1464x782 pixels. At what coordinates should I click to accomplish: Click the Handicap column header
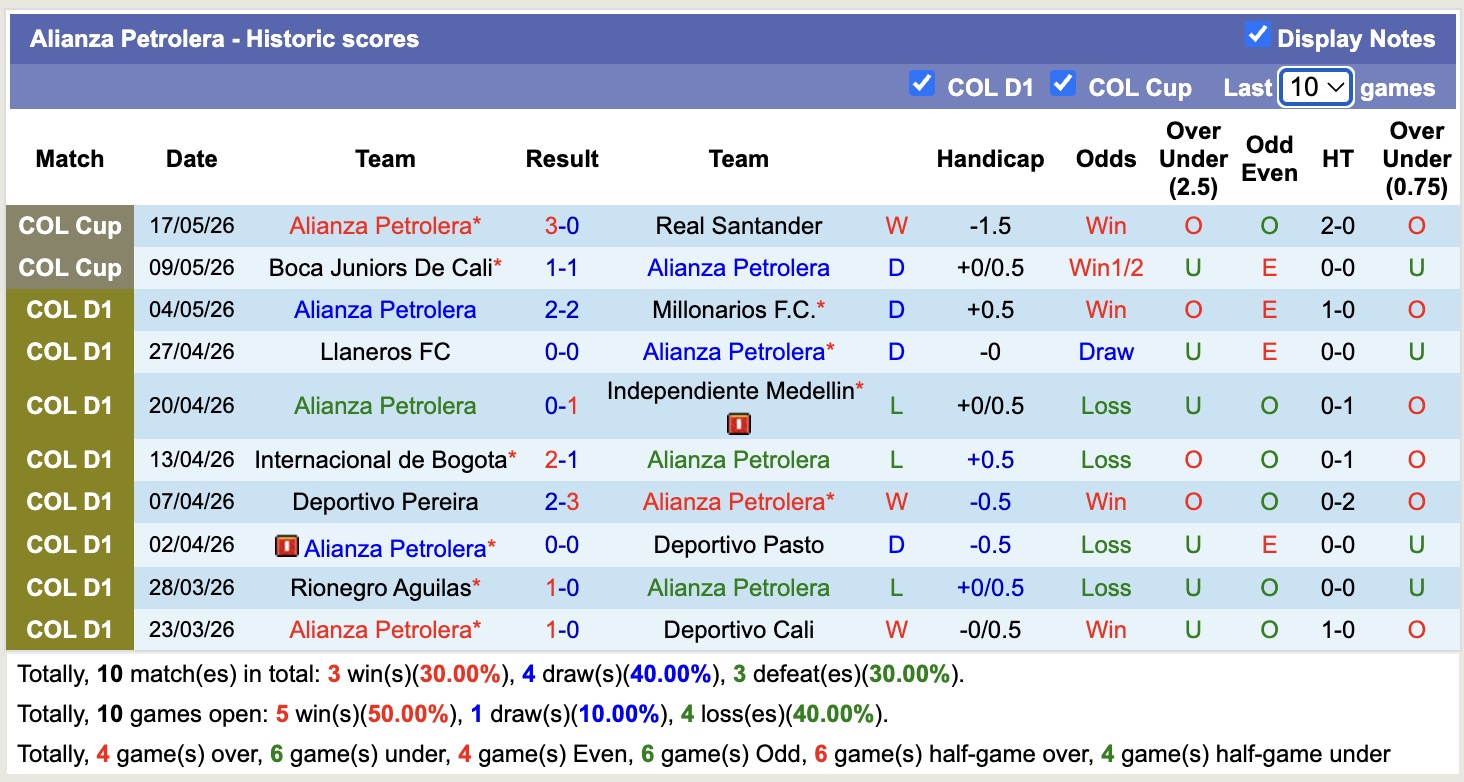coord(990,159)
